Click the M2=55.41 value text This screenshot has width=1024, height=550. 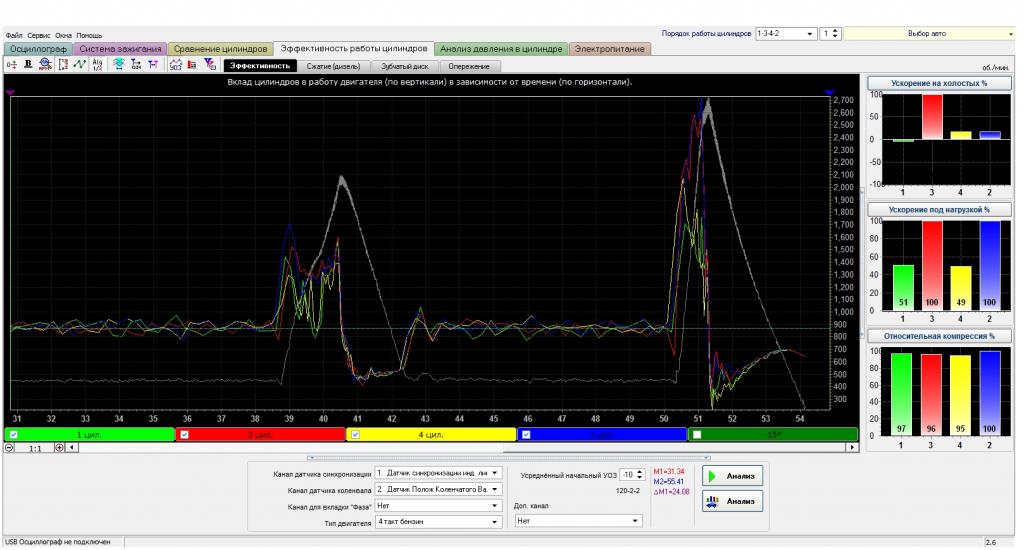pyautogui.click(x=669, y=481)
